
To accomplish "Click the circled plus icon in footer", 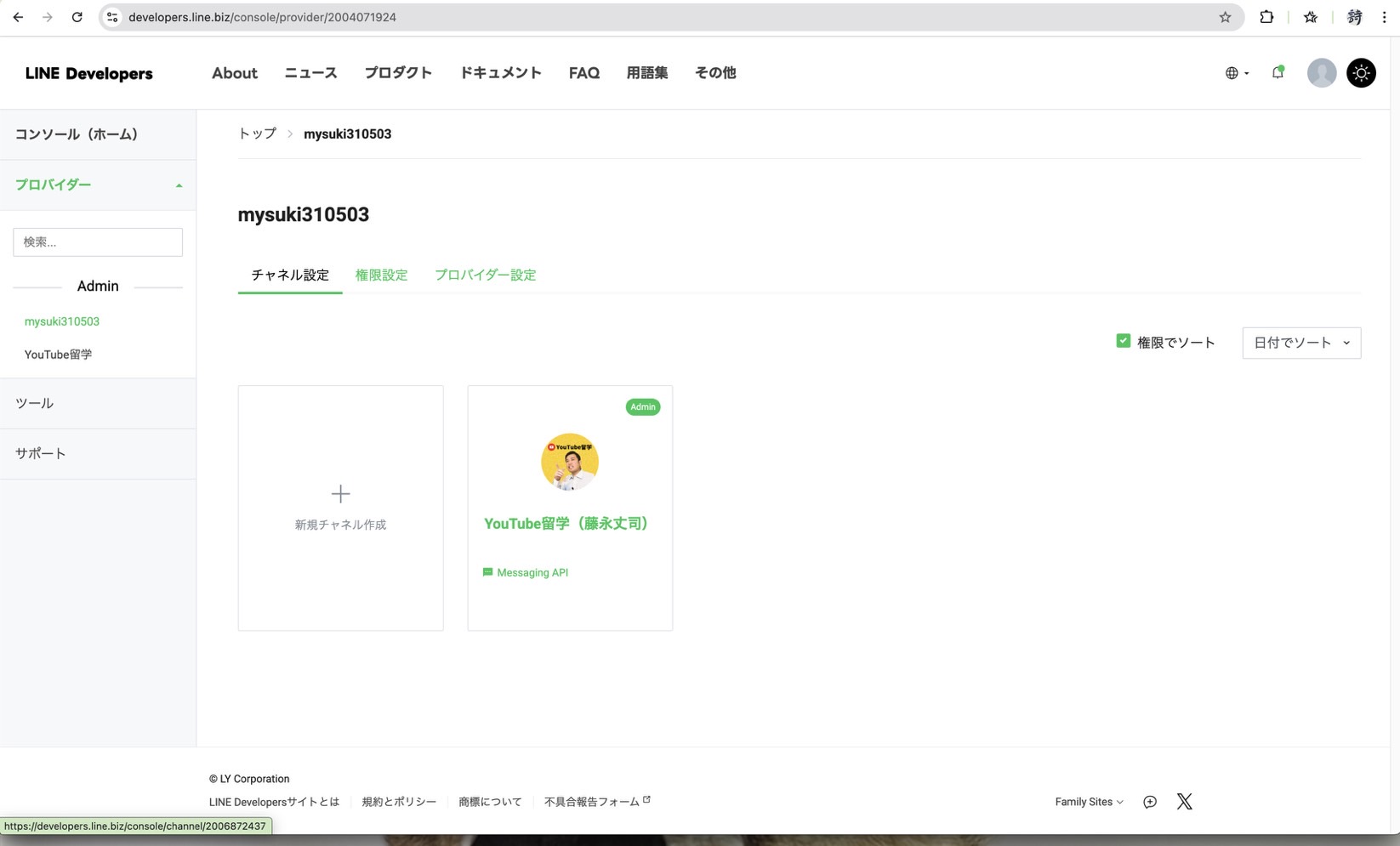I will tap(1150, 802).
